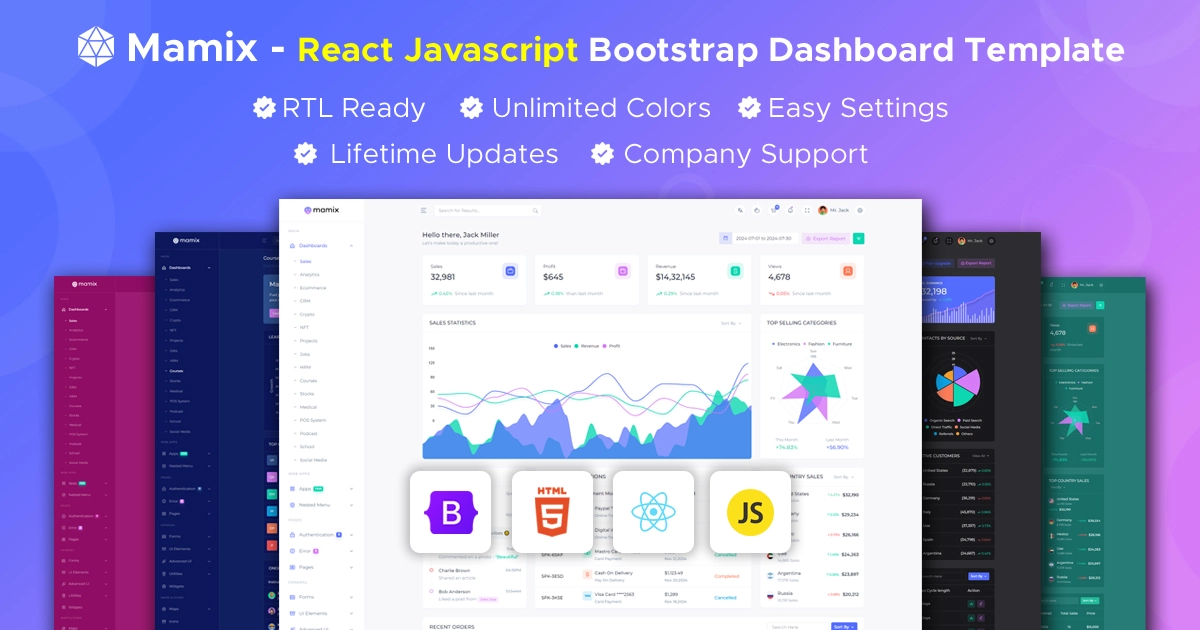Click the Profit card pink icon
This screenshot has height=630, width=1200.
click(x=623, y=270)
